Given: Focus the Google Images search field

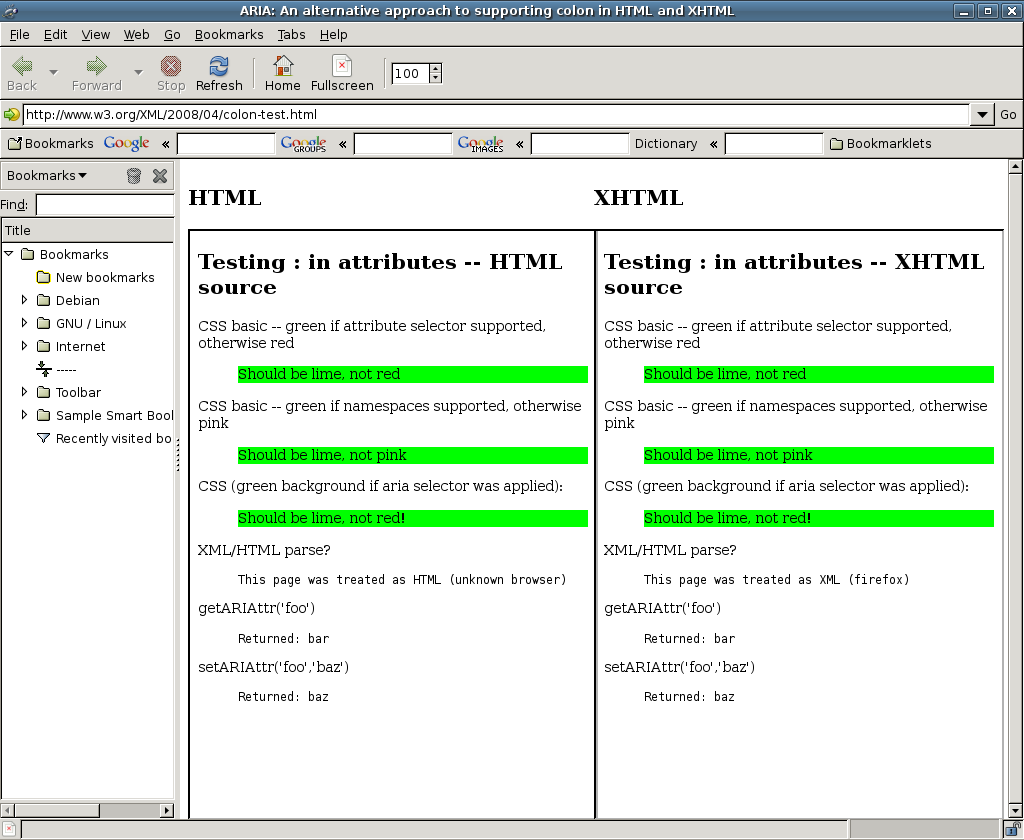Looking at the screenshot, I should click(x=580, y=144).
